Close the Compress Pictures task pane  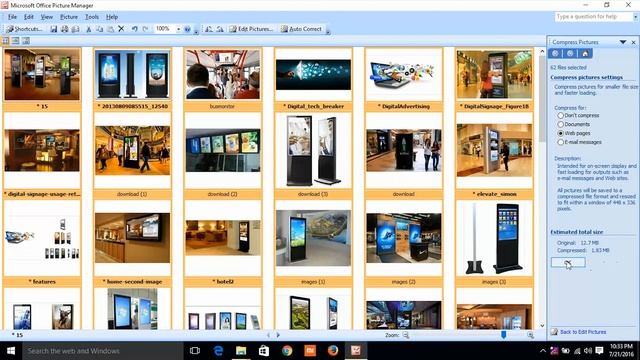pos(633,42)
